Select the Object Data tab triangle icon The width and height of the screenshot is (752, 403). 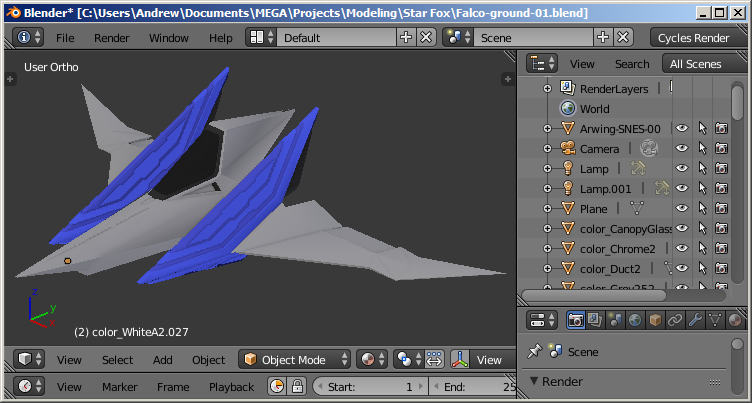pos(715,320)
